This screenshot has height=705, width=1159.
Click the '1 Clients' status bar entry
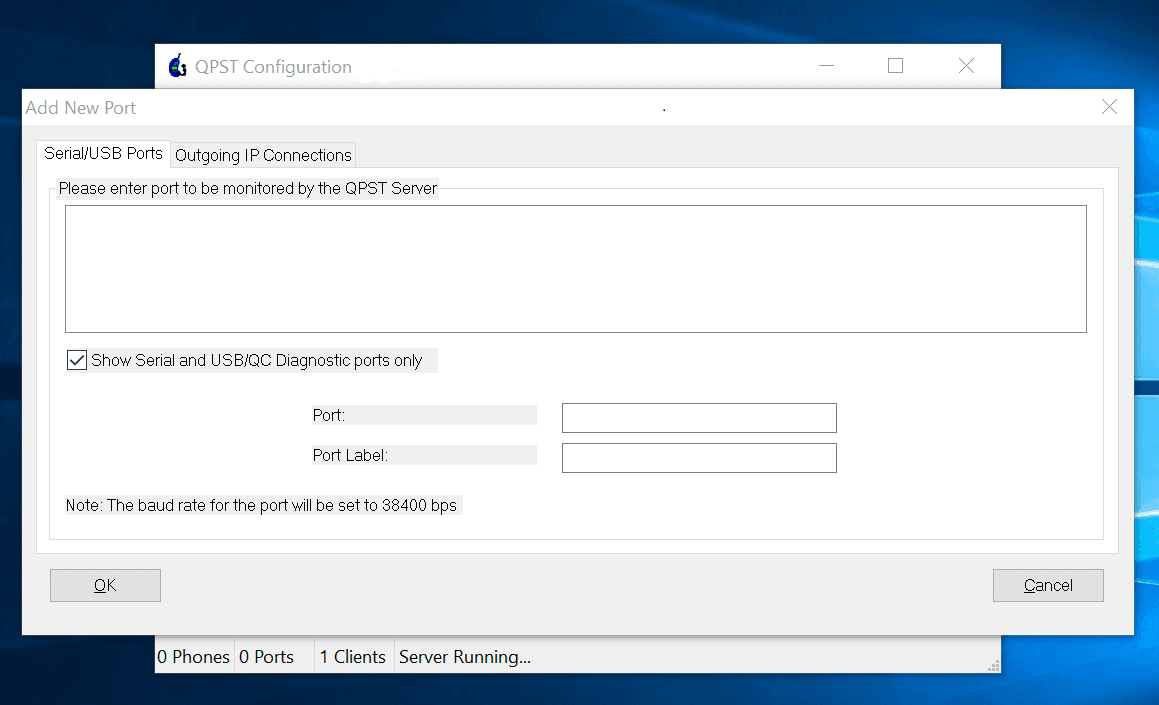[x=353, y=657]
